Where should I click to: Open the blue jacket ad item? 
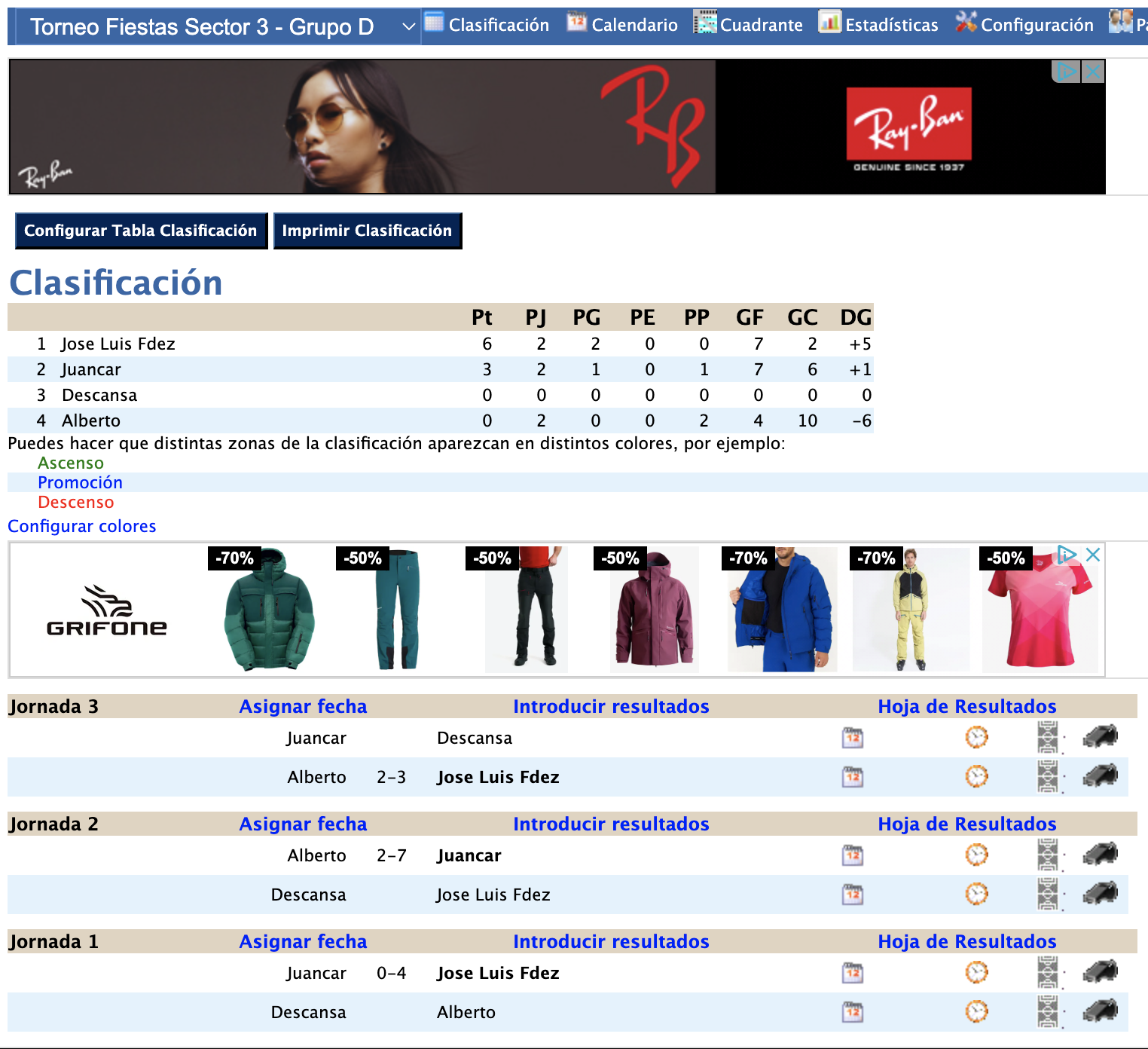pyautogui.click(x=782, y=609)
